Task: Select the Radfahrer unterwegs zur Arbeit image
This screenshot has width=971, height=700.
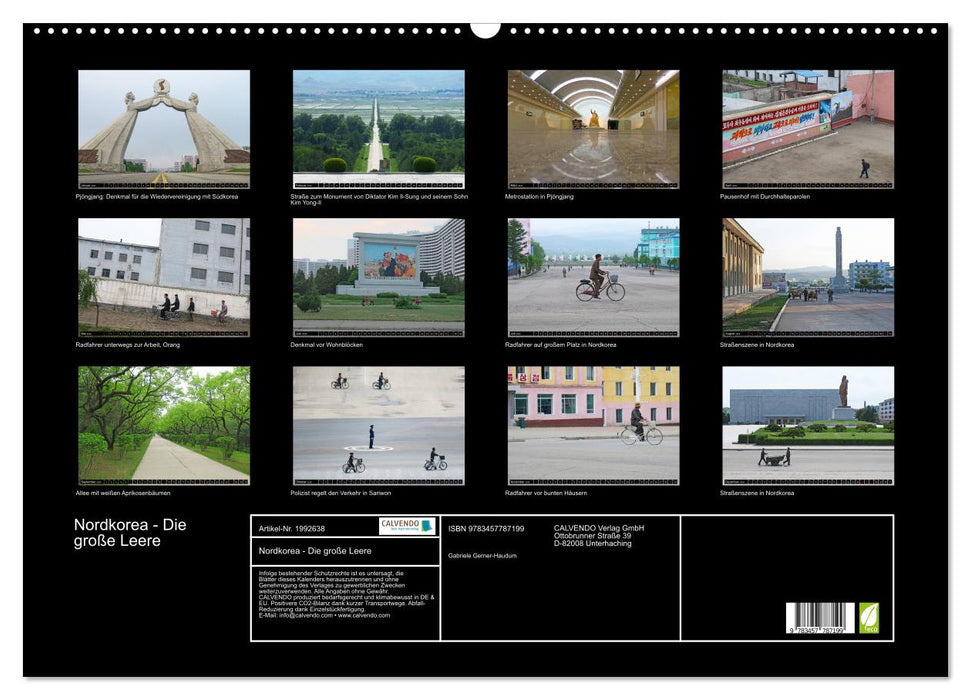Action: coord(161,277)
